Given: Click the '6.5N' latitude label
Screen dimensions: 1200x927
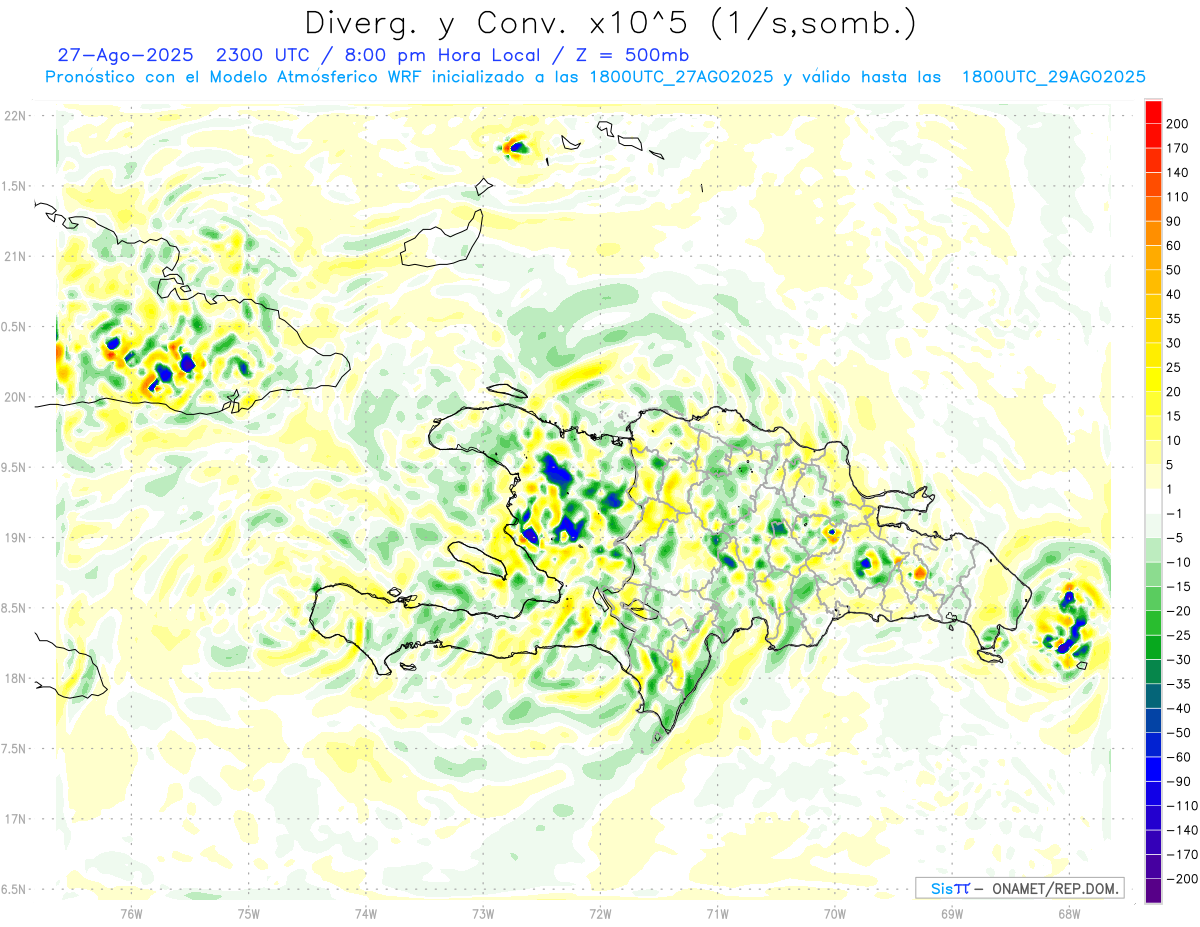Looking at the screenshot, I should pyautogui.click(x=14, y=889).
